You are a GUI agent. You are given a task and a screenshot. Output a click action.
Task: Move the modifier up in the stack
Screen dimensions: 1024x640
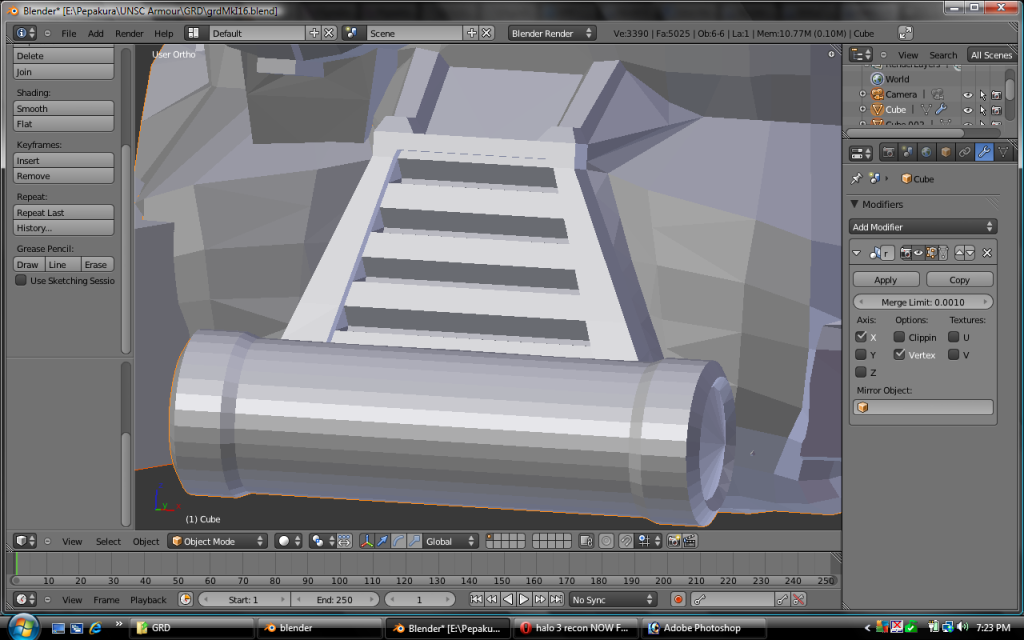pyautogui.click(x=959, y=253)
